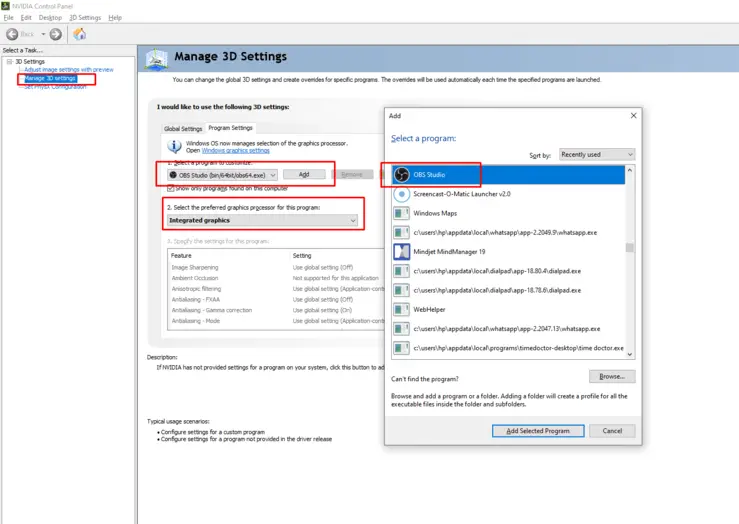This screenshot has height=524, width=739.
Task: Click the dialpad app-18.78.6 entry icon
Action: pos(402,290)
